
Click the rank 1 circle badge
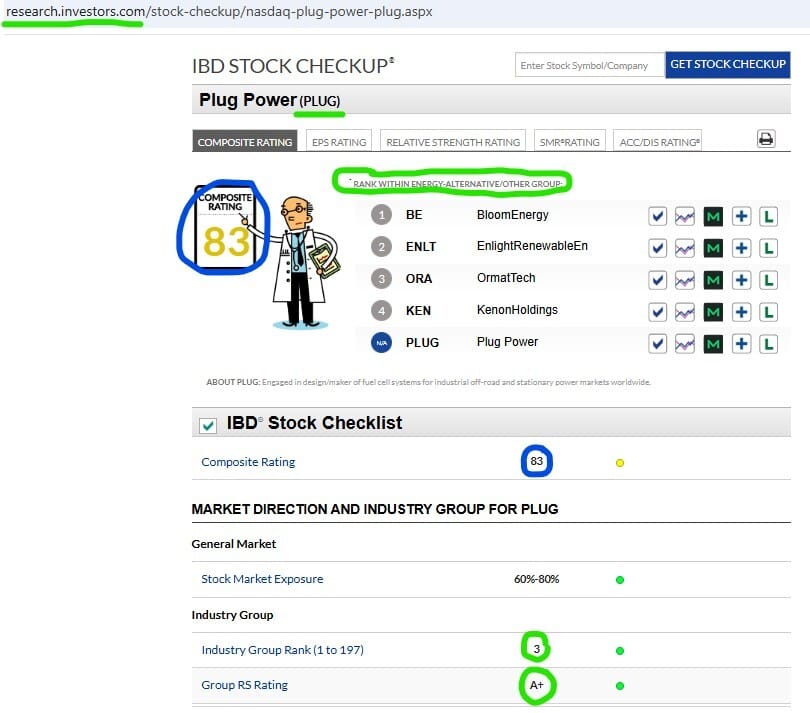coord(381,215)
